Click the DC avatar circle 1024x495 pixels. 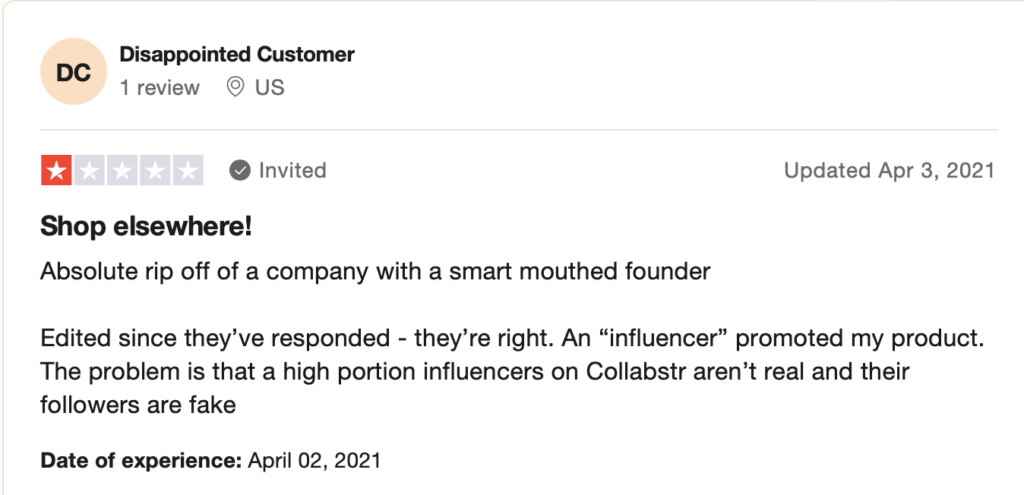pos(73,71)
